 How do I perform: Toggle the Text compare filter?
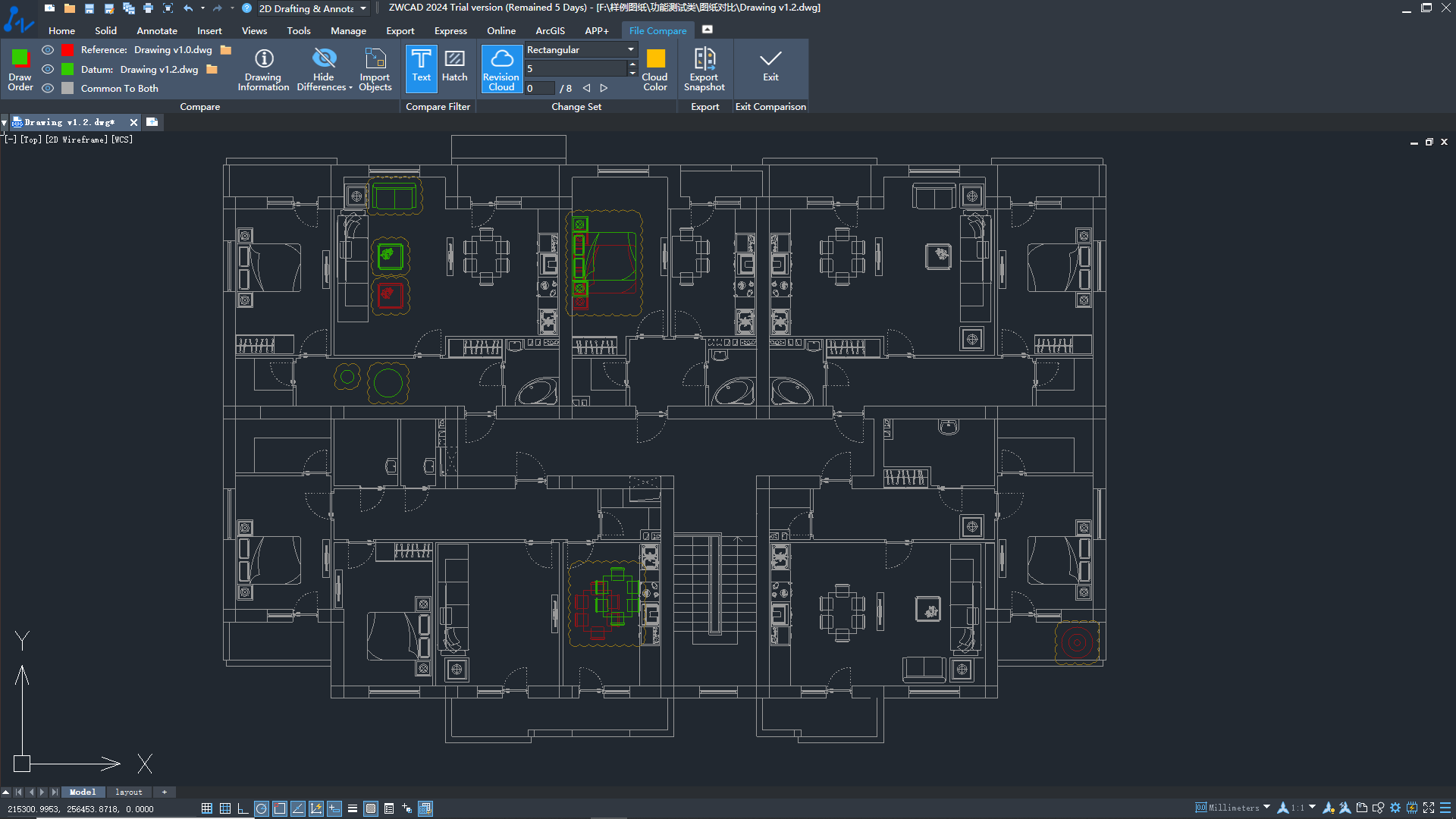click(422, 69)
